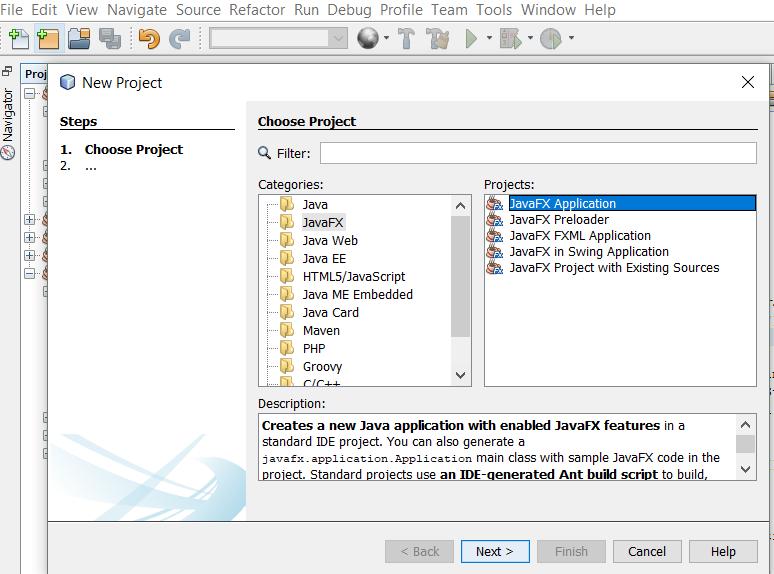Viewport: 774px width, 574px height.
Task: Click the JavaFX FXML Application project icon
Action: pos(495,236)
